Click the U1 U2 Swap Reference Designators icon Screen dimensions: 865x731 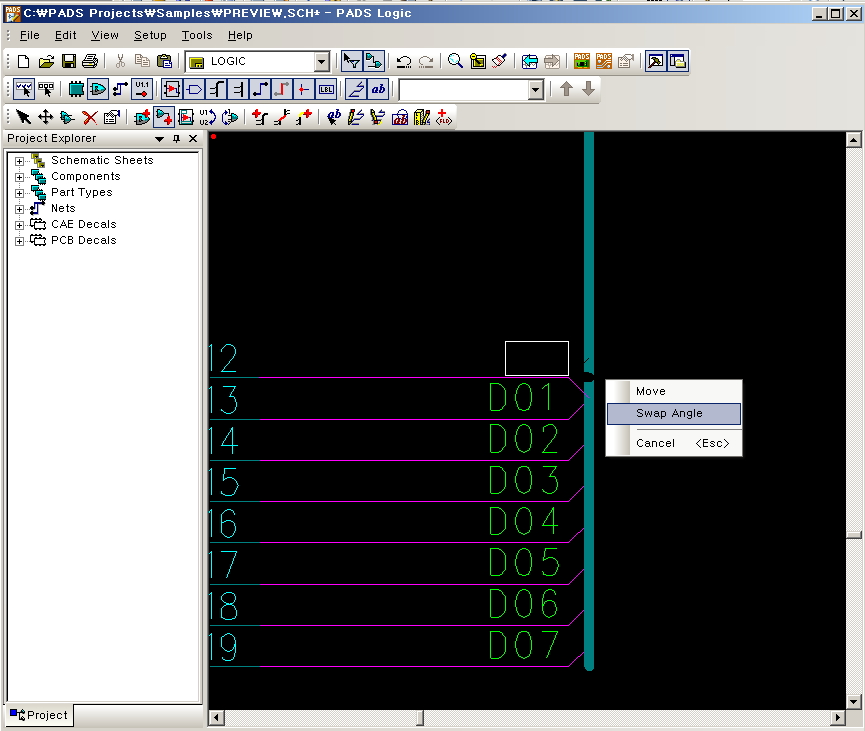[207, 117]
